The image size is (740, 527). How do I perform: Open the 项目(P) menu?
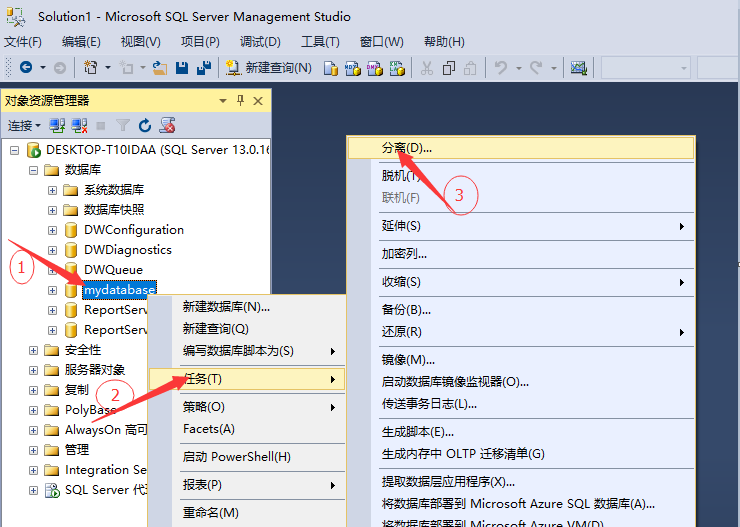[x=200, y=42]
